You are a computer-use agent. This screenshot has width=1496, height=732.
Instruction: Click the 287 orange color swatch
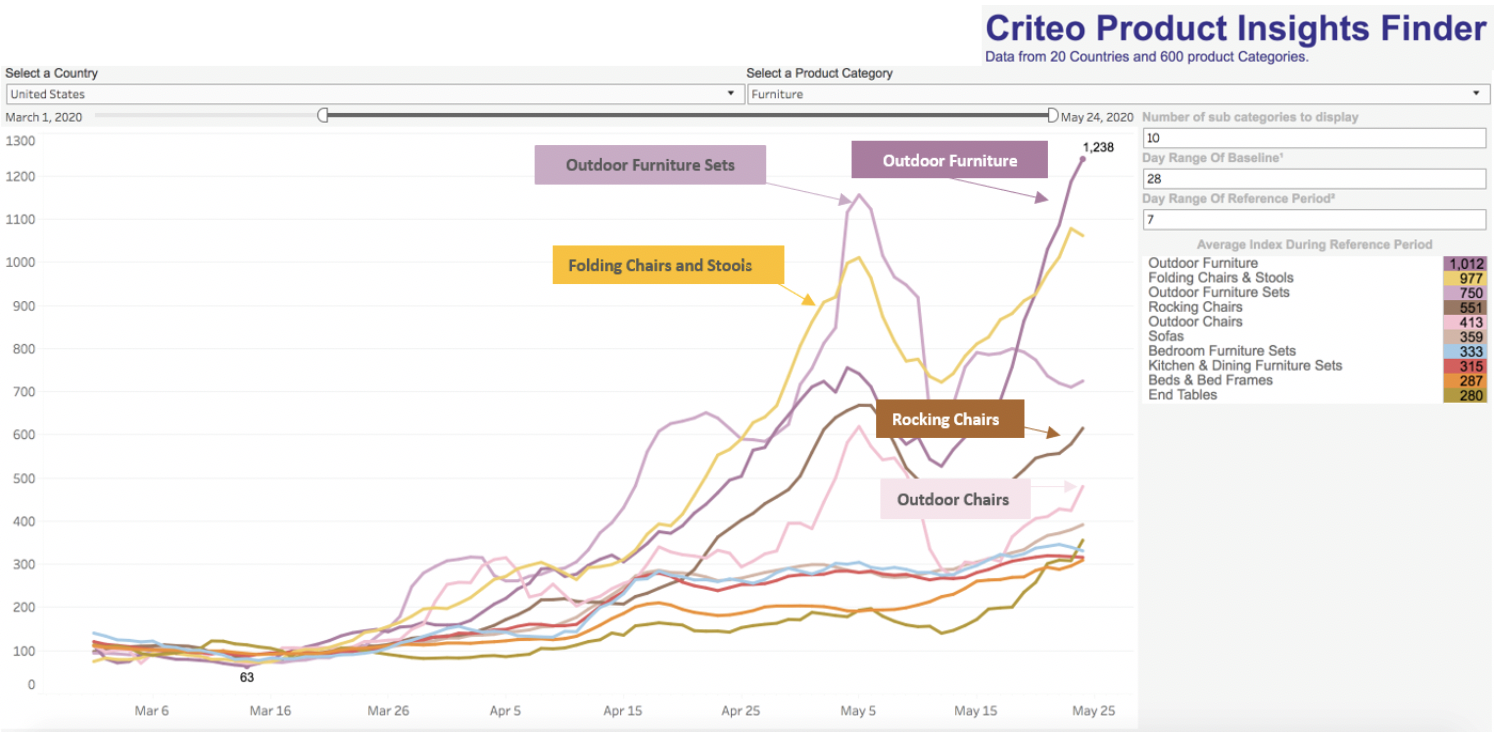[x=1465, y=380]
